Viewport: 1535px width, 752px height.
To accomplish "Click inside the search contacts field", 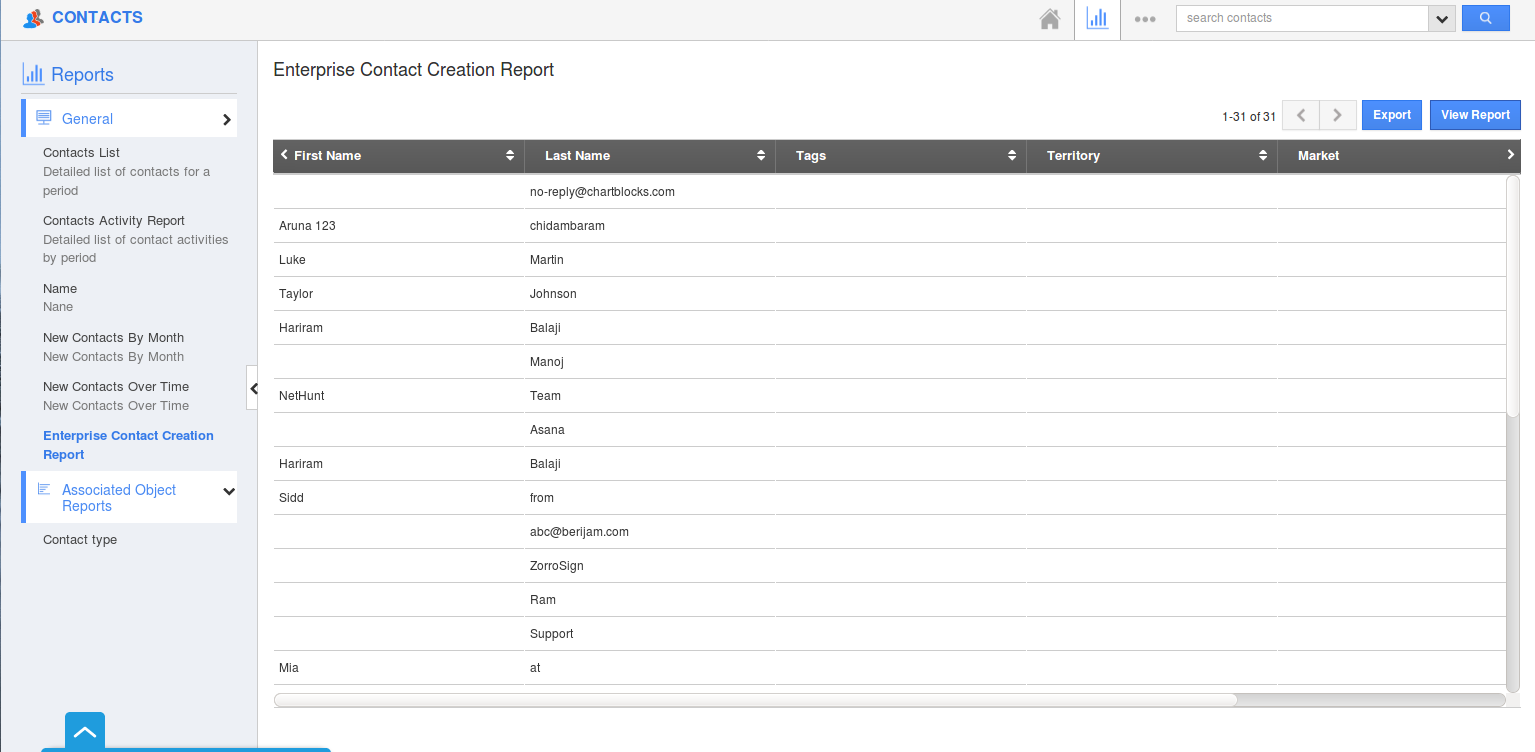I will pos(1300,18).
